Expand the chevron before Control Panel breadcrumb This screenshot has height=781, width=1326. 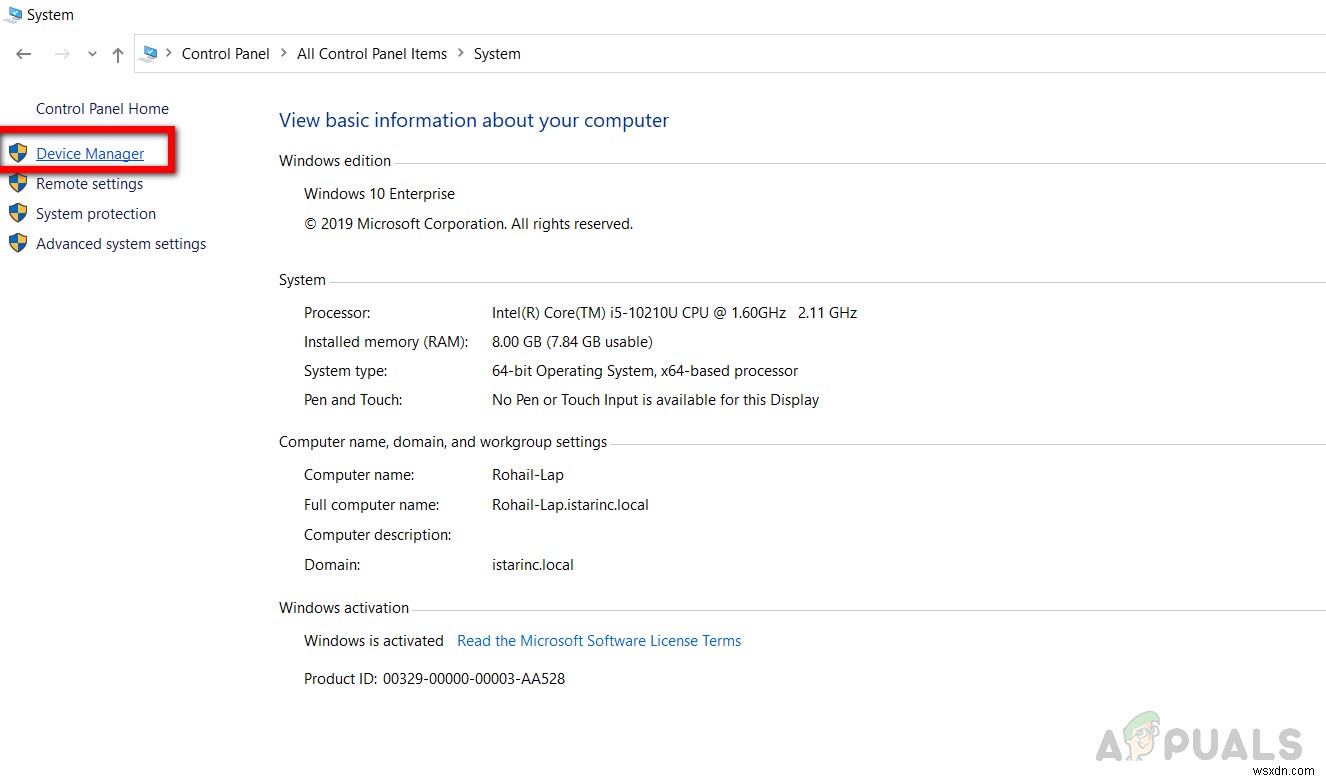click(169, 54)
